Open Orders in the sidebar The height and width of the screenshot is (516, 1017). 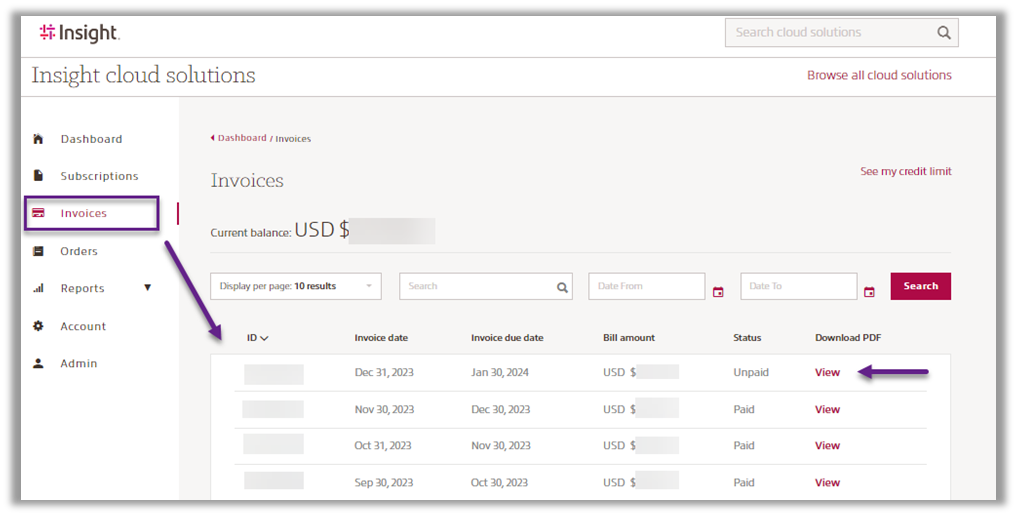(79, 251)
